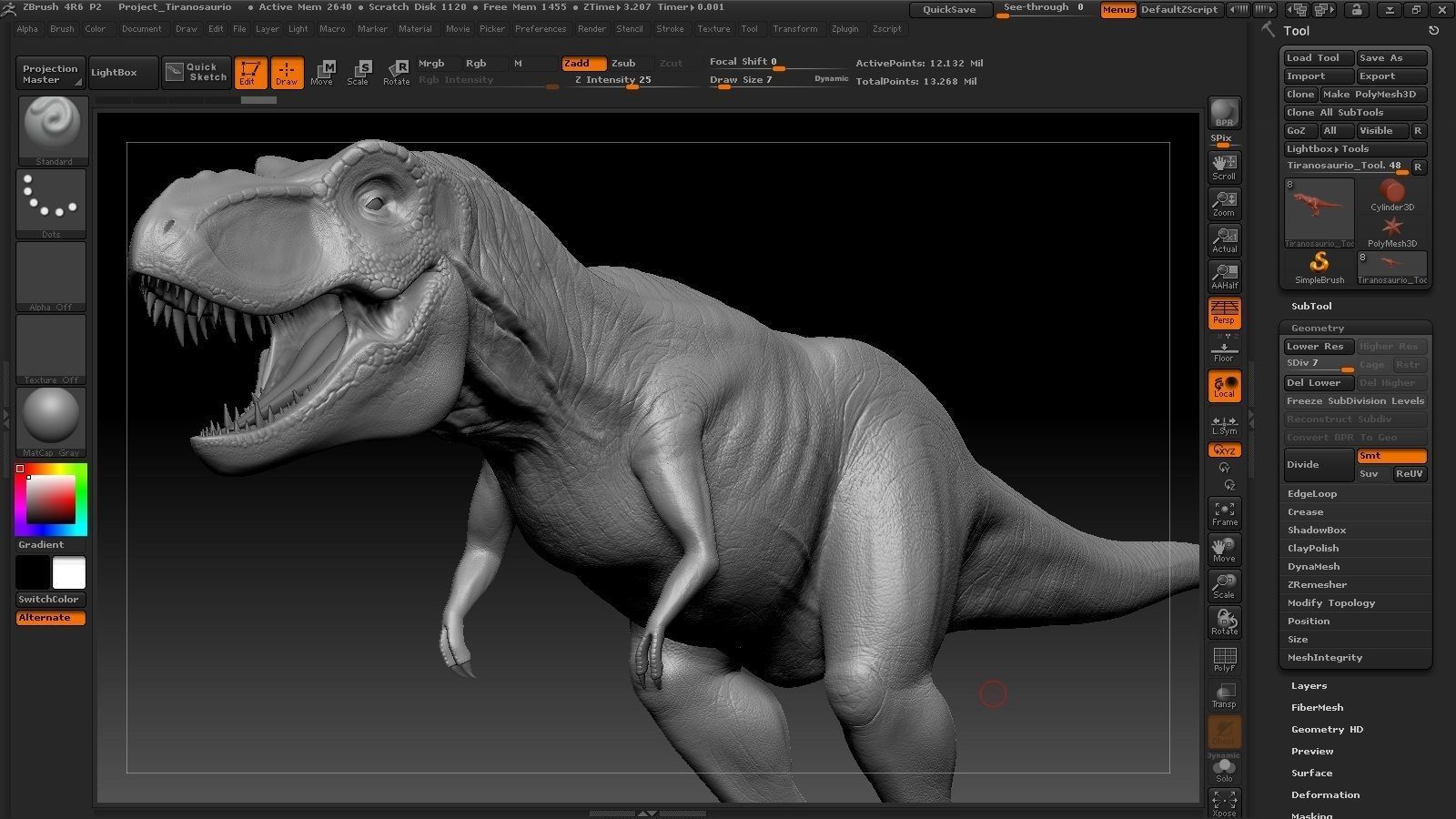
Task: Open the Stroke menu
Action: coord(670,29)
